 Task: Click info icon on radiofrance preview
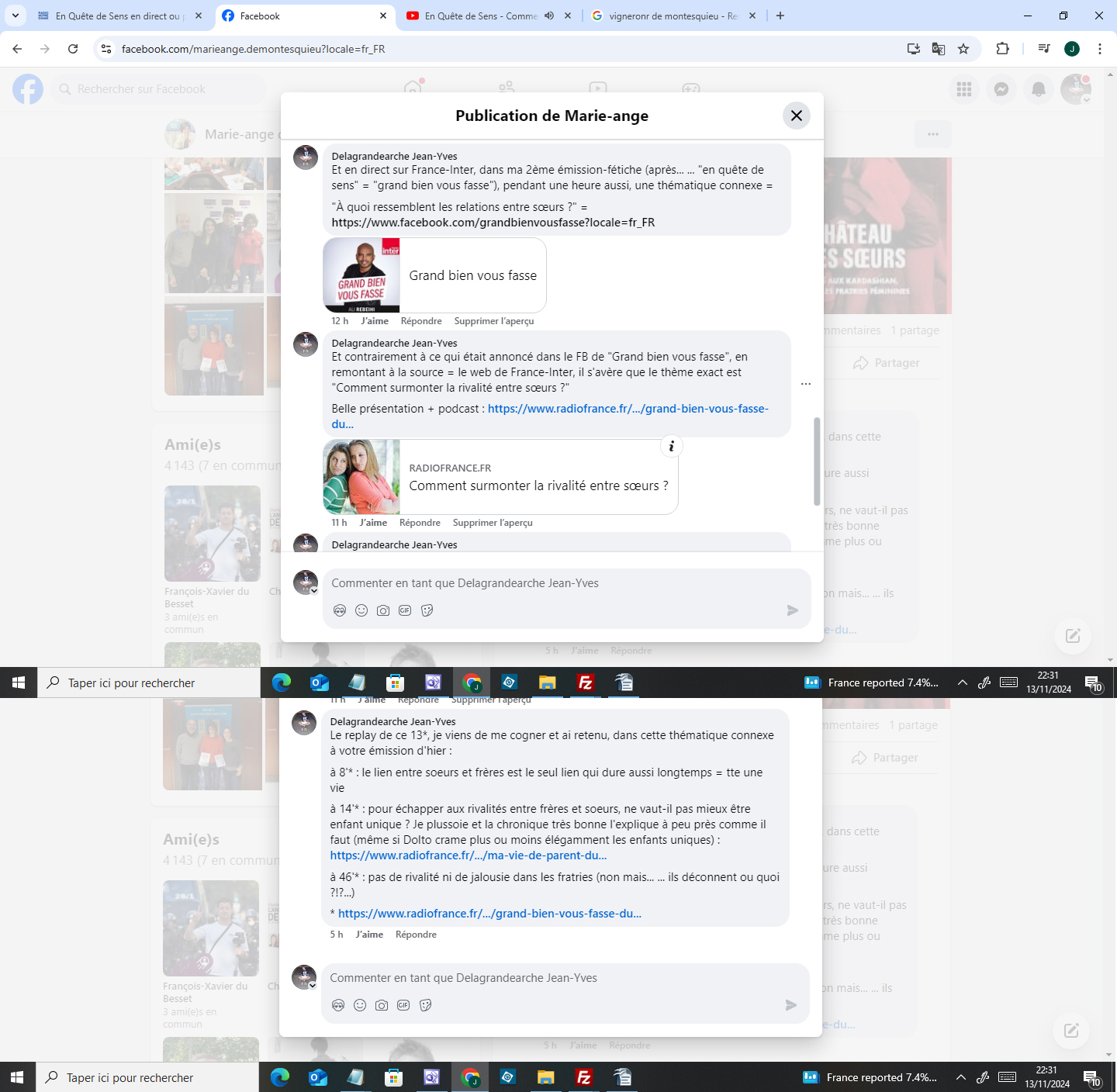coord(671,446)
